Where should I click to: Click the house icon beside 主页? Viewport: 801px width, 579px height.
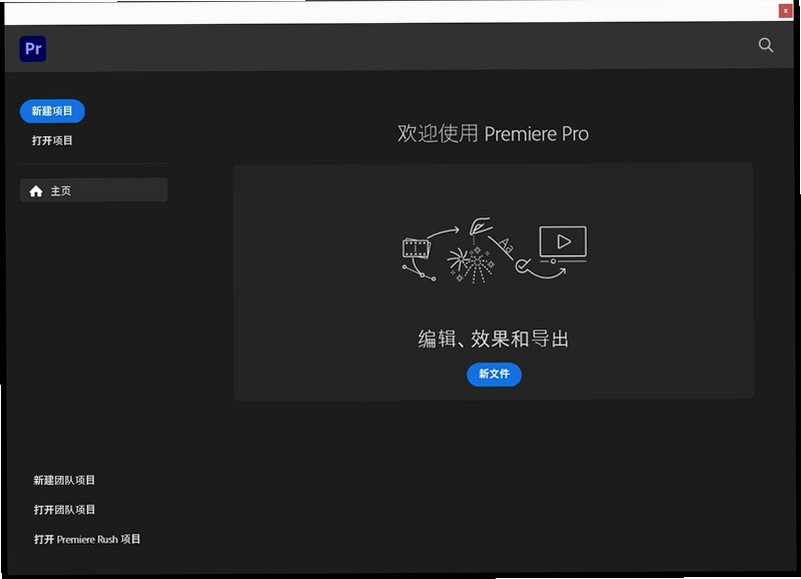[36, 191]
